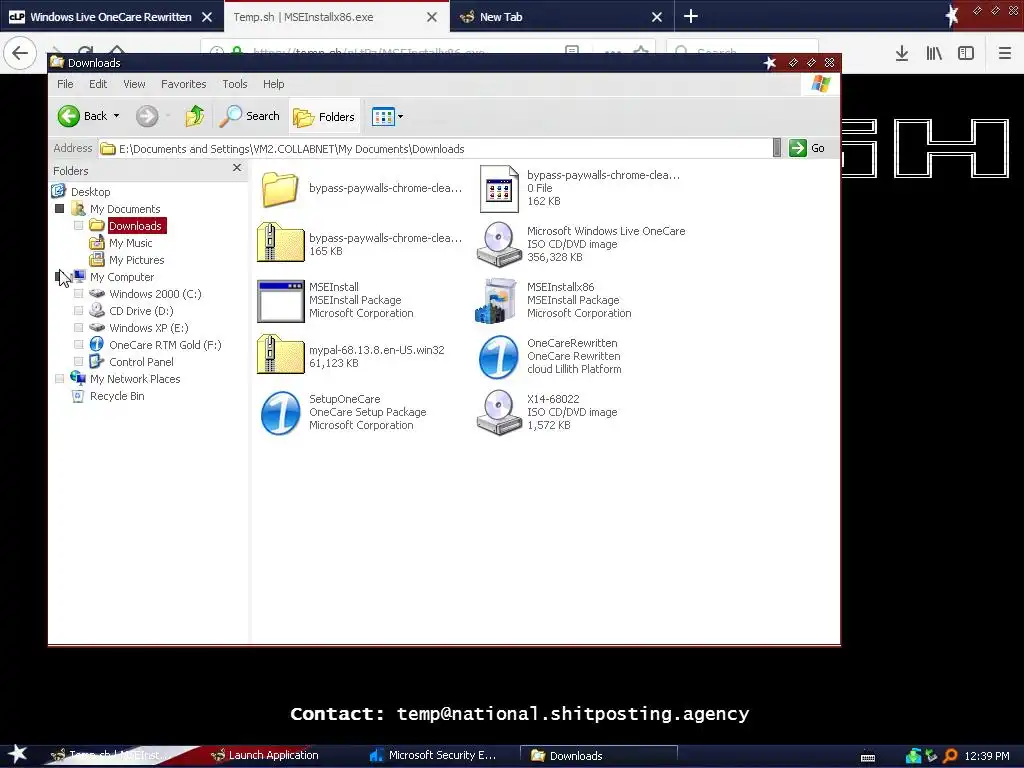Expand the Windows XP (E:) node

click(78, 328)
